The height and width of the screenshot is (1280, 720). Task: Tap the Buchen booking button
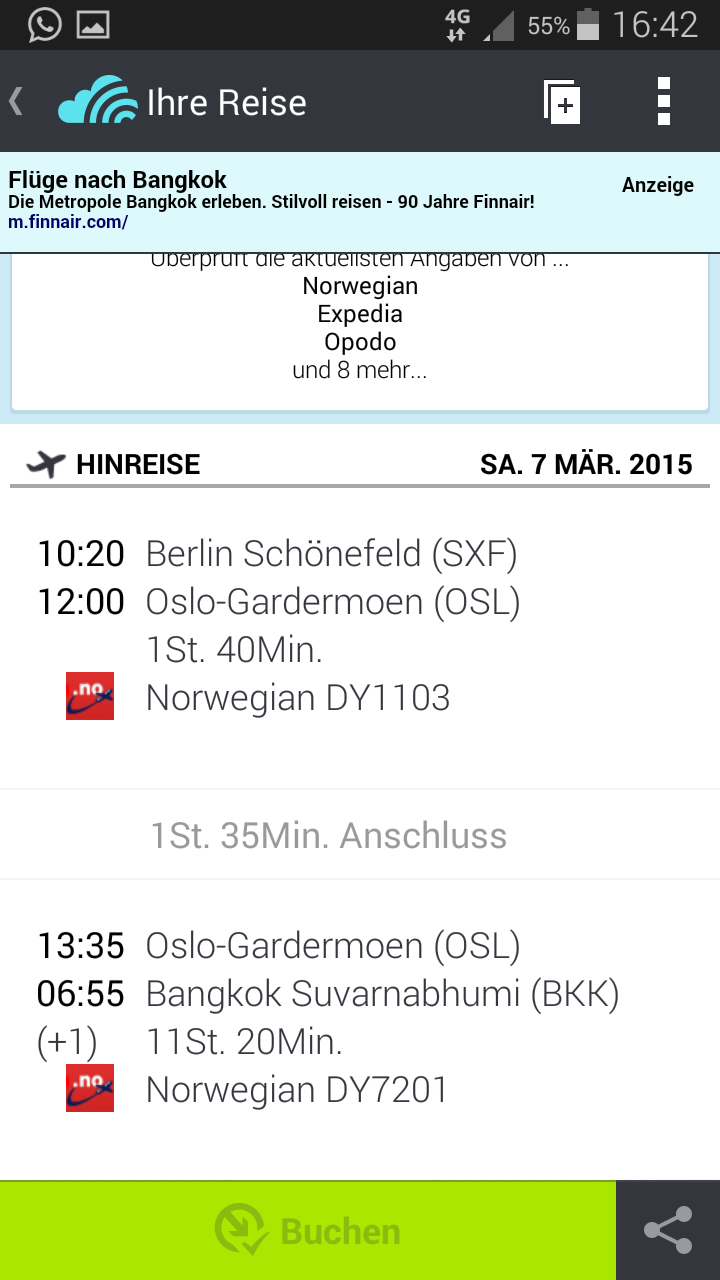pyautogui.click(x=308, y=1230)
